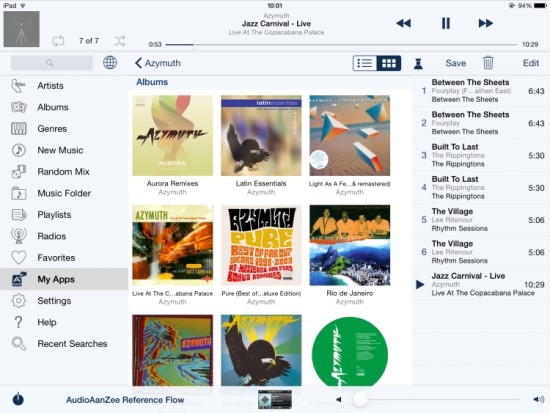Toggle shuffle mode
The width and height of the screenshot is (550, 413).
pyautogui.click(x=119, y=41)
